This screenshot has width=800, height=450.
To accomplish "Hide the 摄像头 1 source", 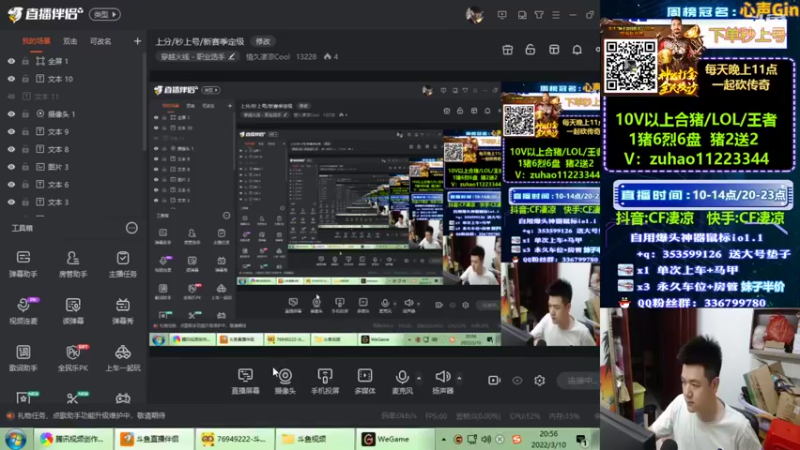I will pos(11,114).
